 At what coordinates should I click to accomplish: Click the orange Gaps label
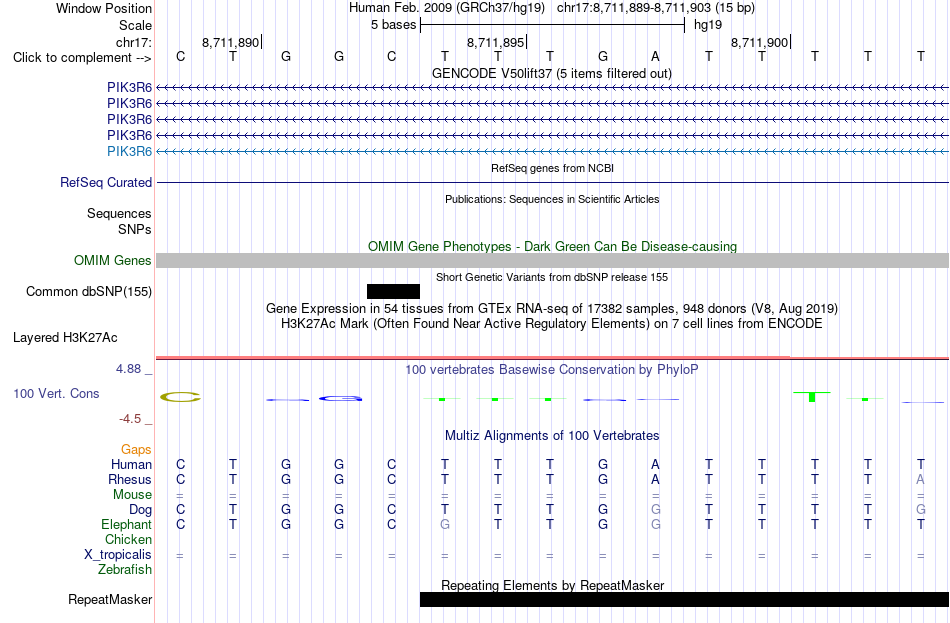[x=136, y=450]
